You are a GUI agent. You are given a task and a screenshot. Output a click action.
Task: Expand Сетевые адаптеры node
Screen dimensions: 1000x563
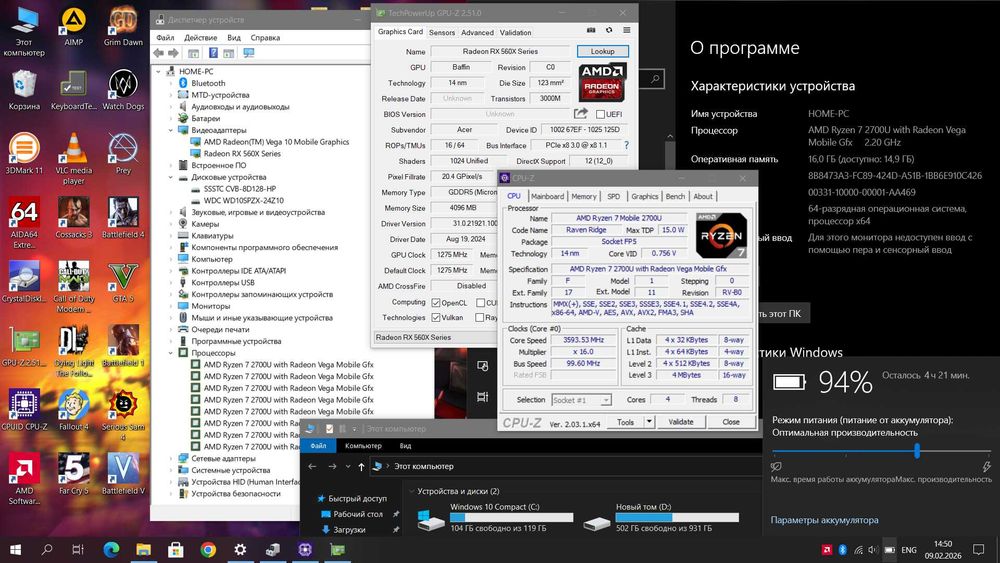[x=171, y=458]
